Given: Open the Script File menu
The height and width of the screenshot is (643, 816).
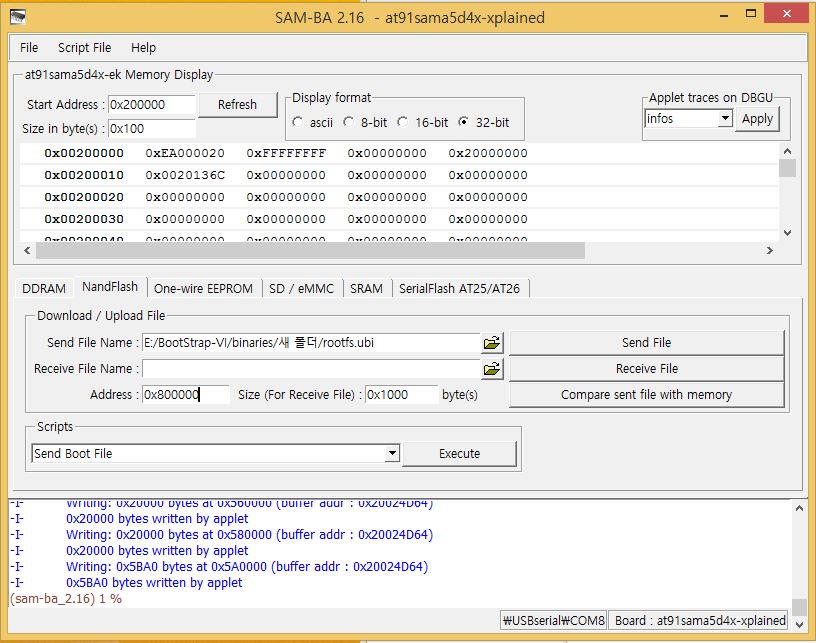Looking at the screenshot, I should pos(84,47).
